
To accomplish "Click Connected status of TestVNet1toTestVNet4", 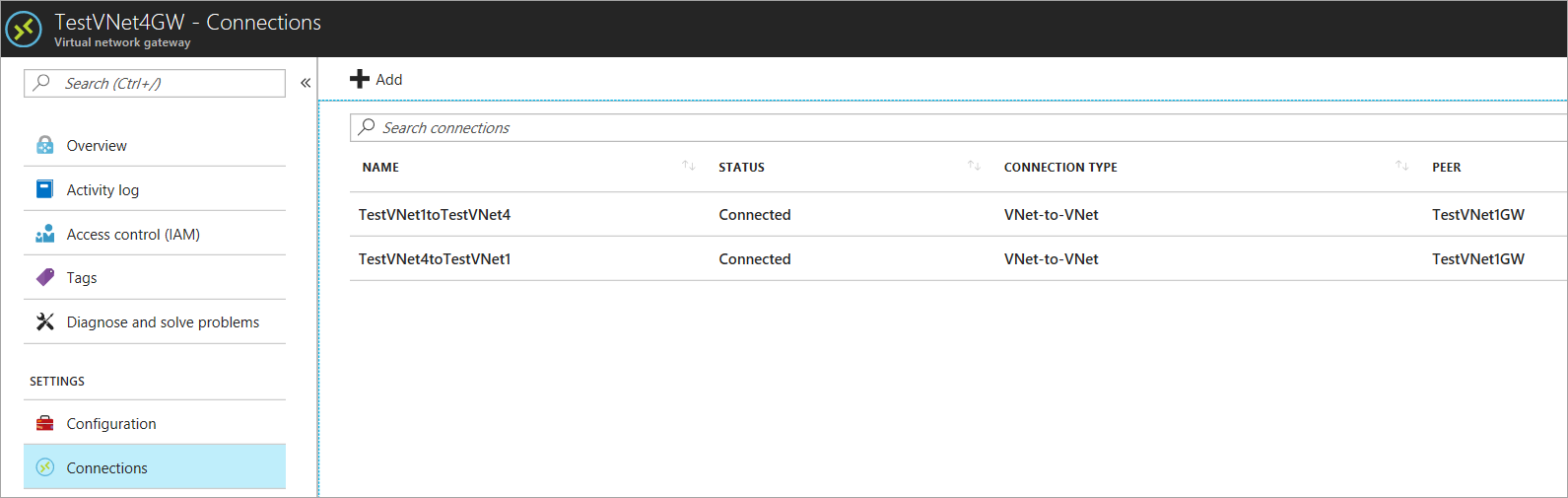I will click(x=755, y=215).
